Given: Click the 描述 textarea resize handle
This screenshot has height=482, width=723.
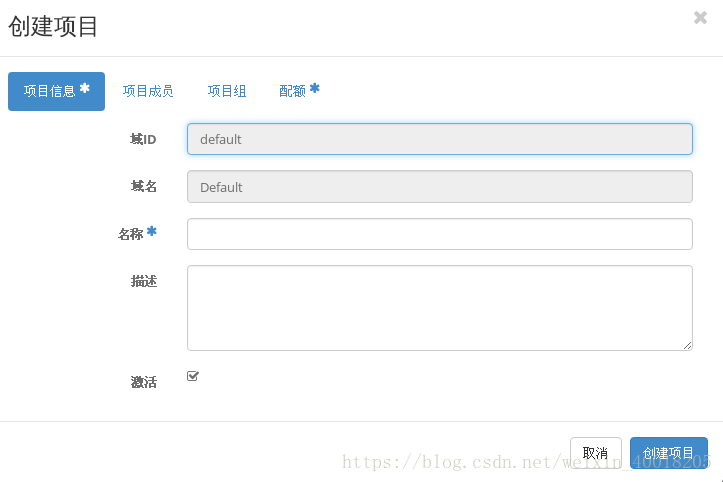Looking at the screenshot, I should [687, 345].
